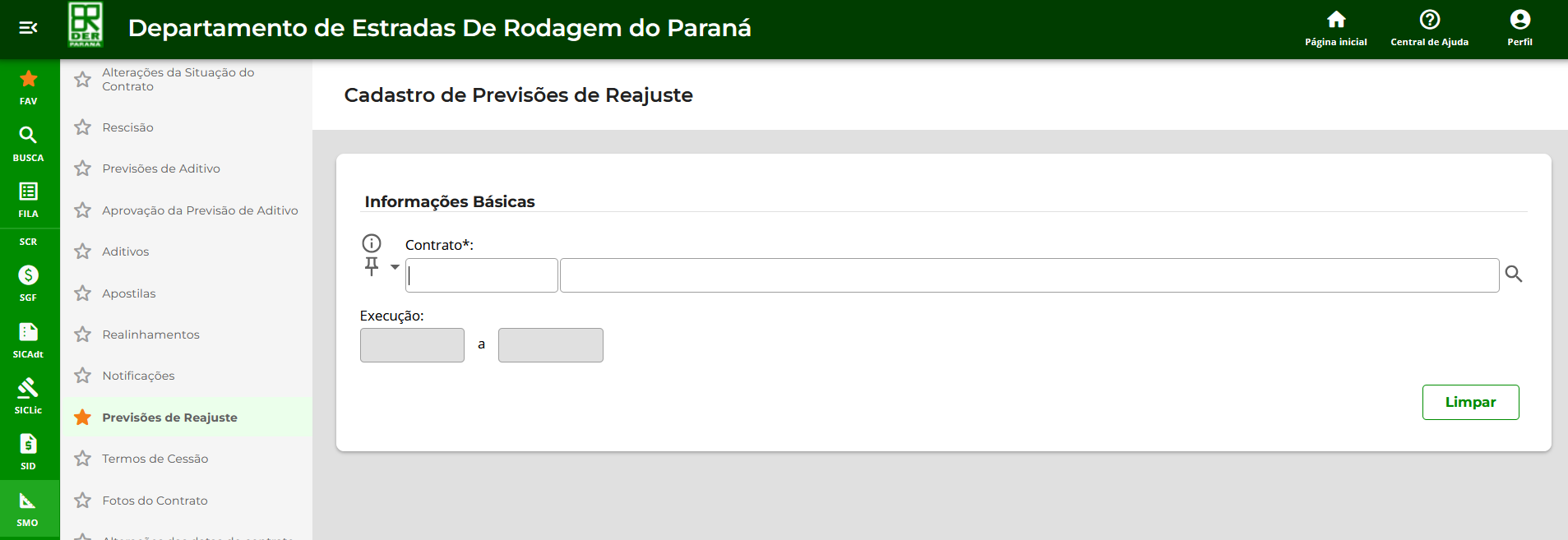Open the FILA queue module
Screen dimensions: 1568x540
pos(29,200)
